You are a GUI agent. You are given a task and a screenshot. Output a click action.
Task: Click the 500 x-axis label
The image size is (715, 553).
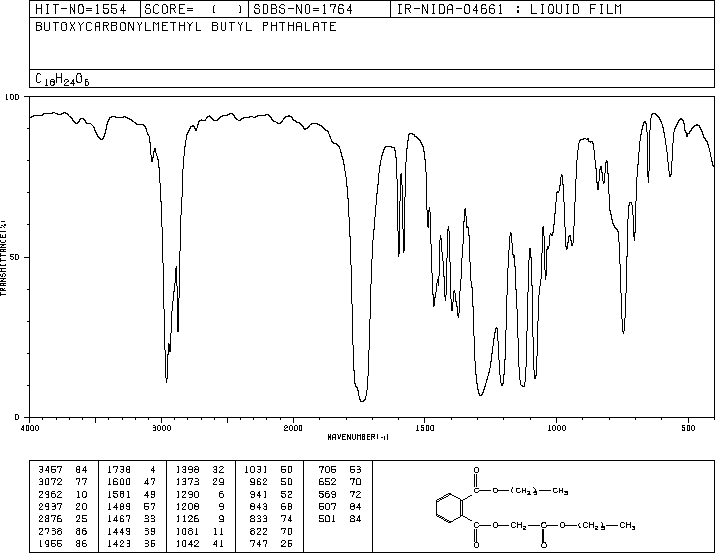688,428
